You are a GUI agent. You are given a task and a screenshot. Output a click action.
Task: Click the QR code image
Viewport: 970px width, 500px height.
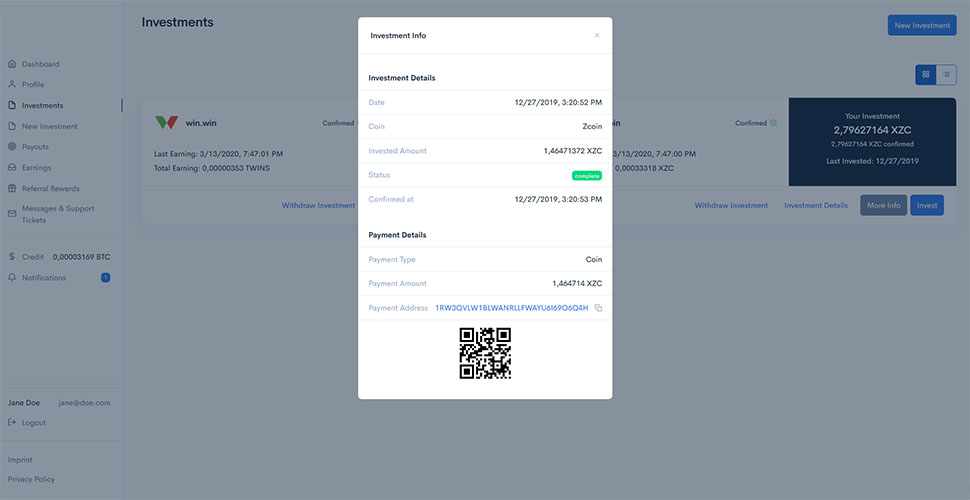click(x=485, y=353)
